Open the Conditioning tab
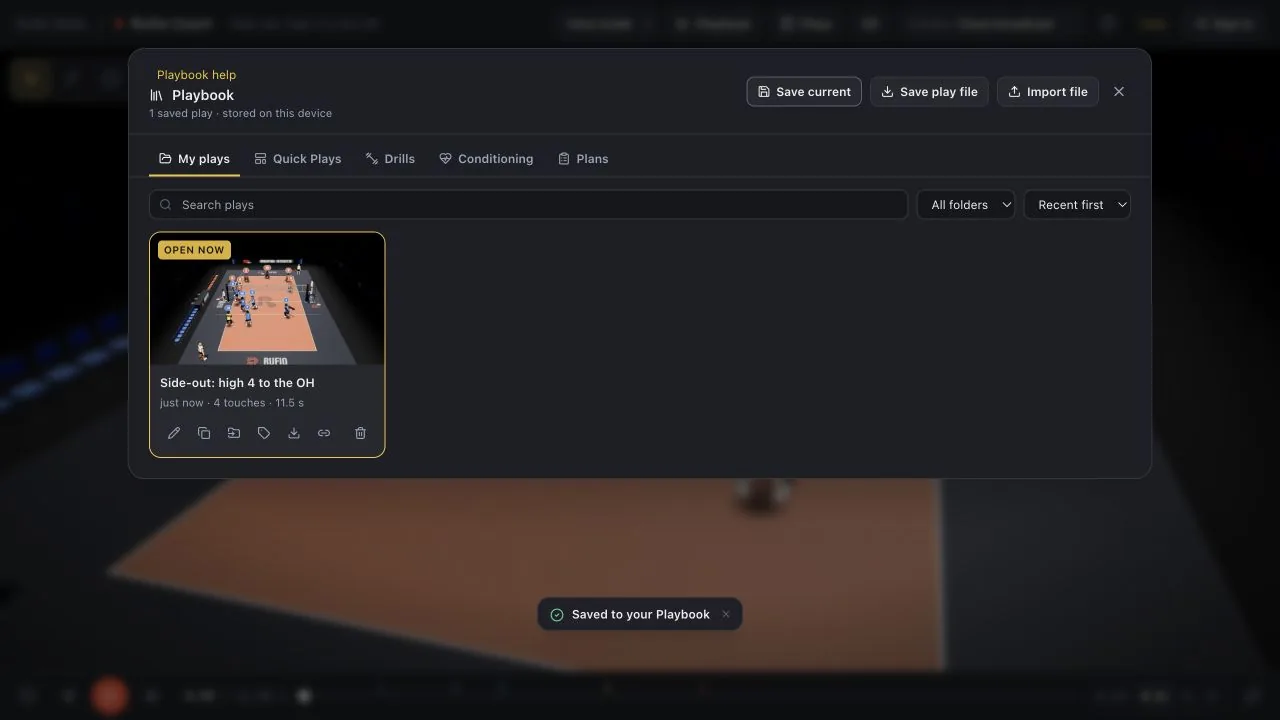1280x720 pixels. [486, 159]
